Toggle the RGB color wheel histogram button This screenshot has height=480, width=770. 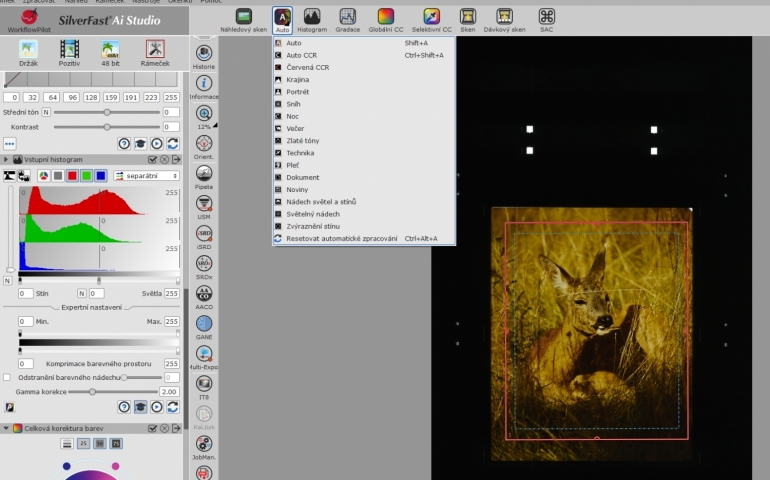click(x=44, y=175)
